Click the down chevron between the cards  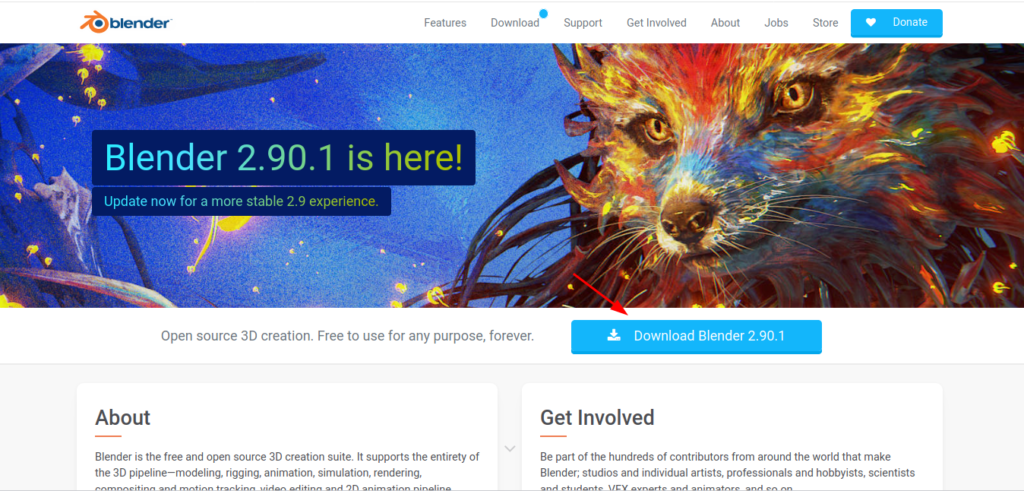tap(510, 449)
